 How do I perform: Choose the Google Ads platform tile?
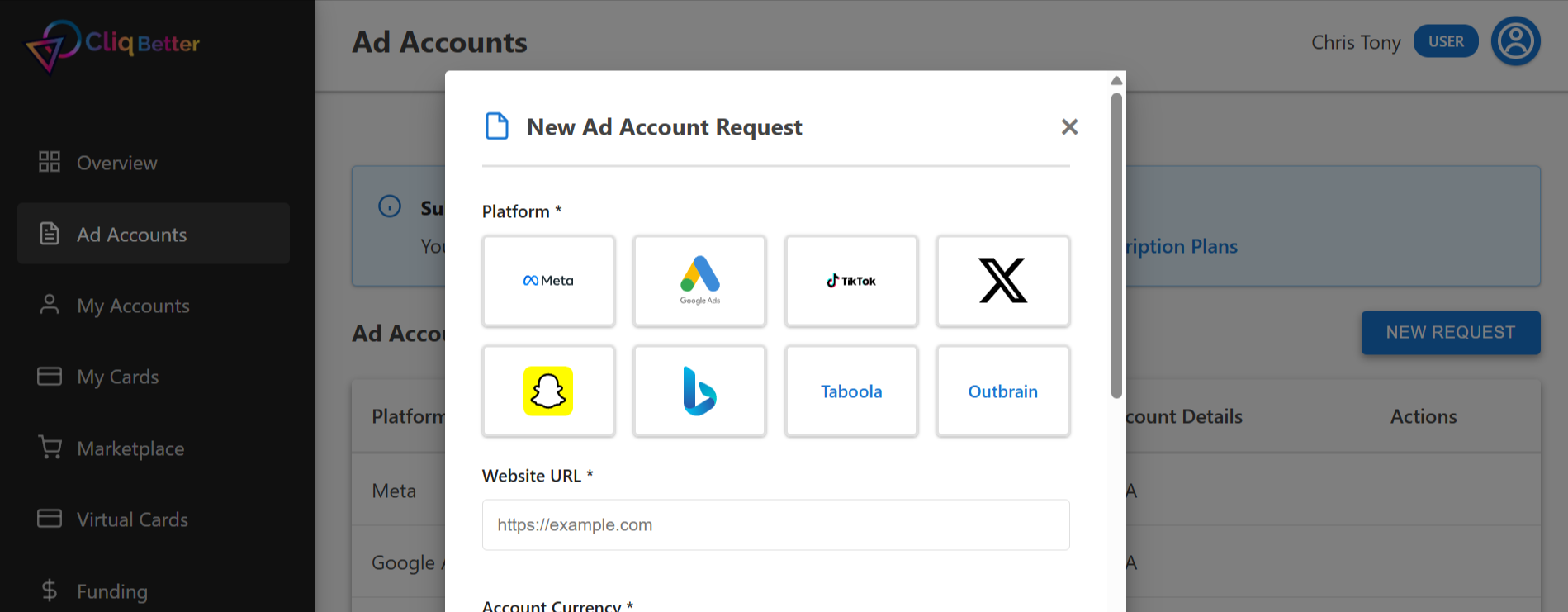tap(699, 281)
